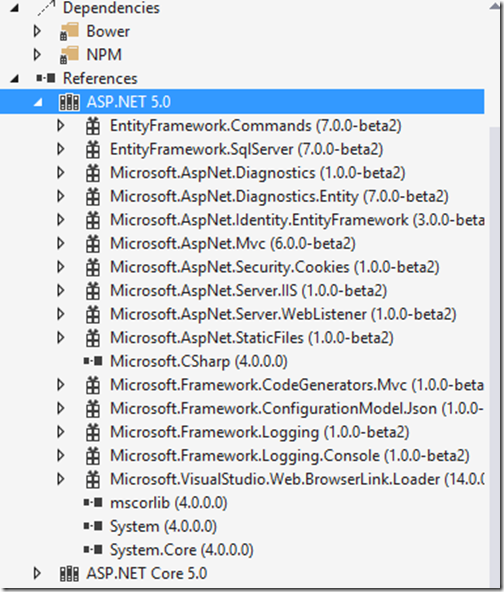Click the Microsoft.AspNet.Server.WebListener package icon
Screen dimensions: 504x592
pyautogui.click(x=93, y=314)
